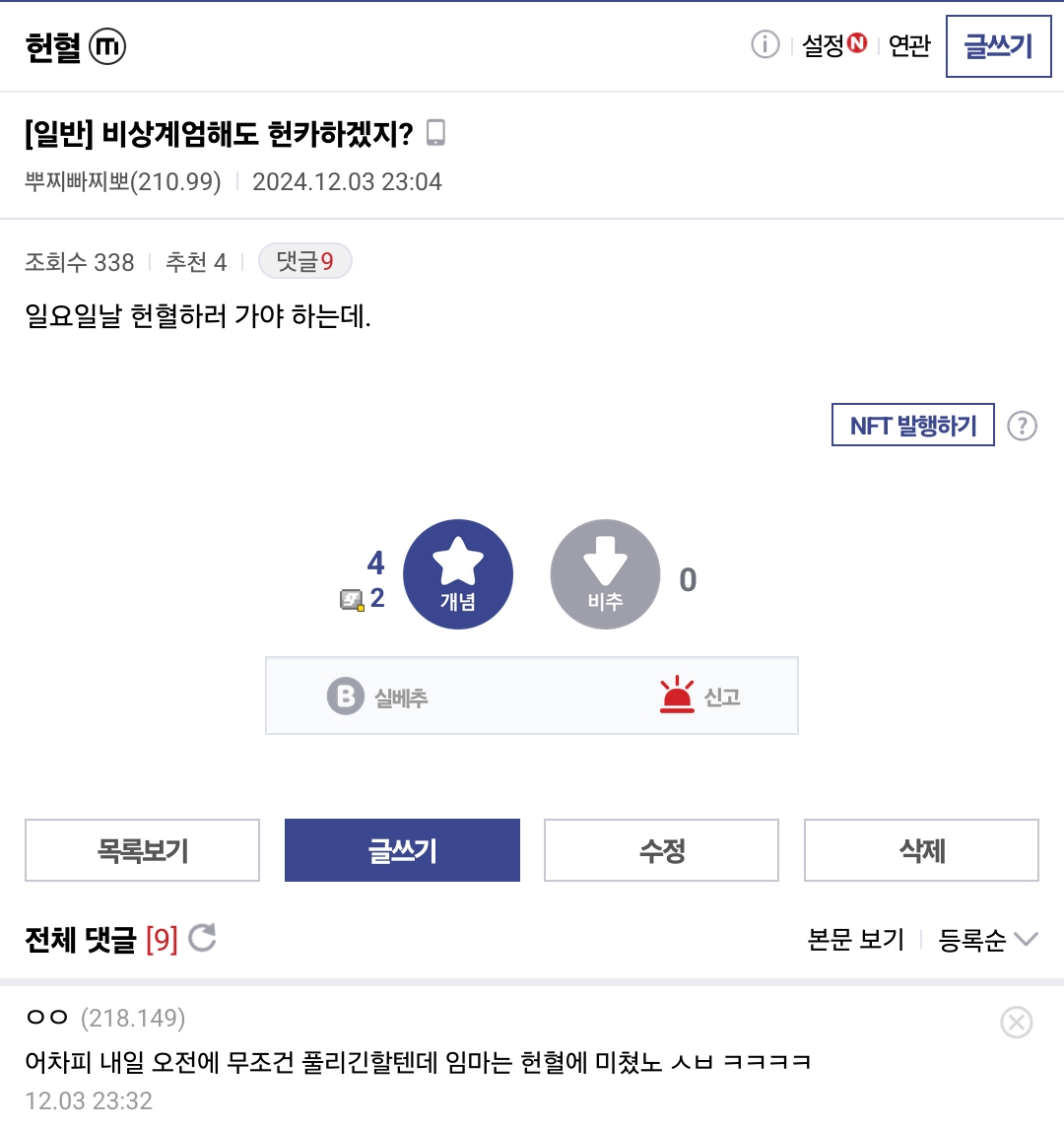
Task: Expand the 등록순 sort dropdown
Action: click(x=987, y=940)
